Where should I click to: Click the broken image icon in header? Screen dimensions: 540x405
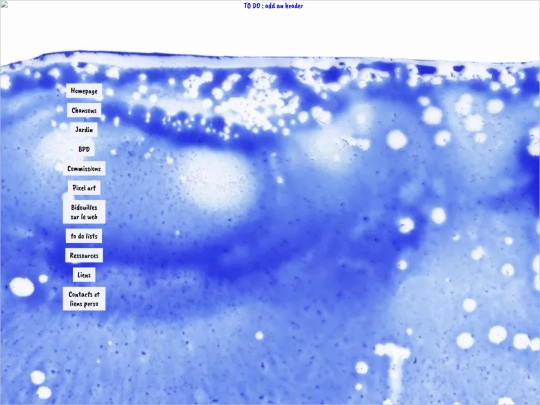4,4
